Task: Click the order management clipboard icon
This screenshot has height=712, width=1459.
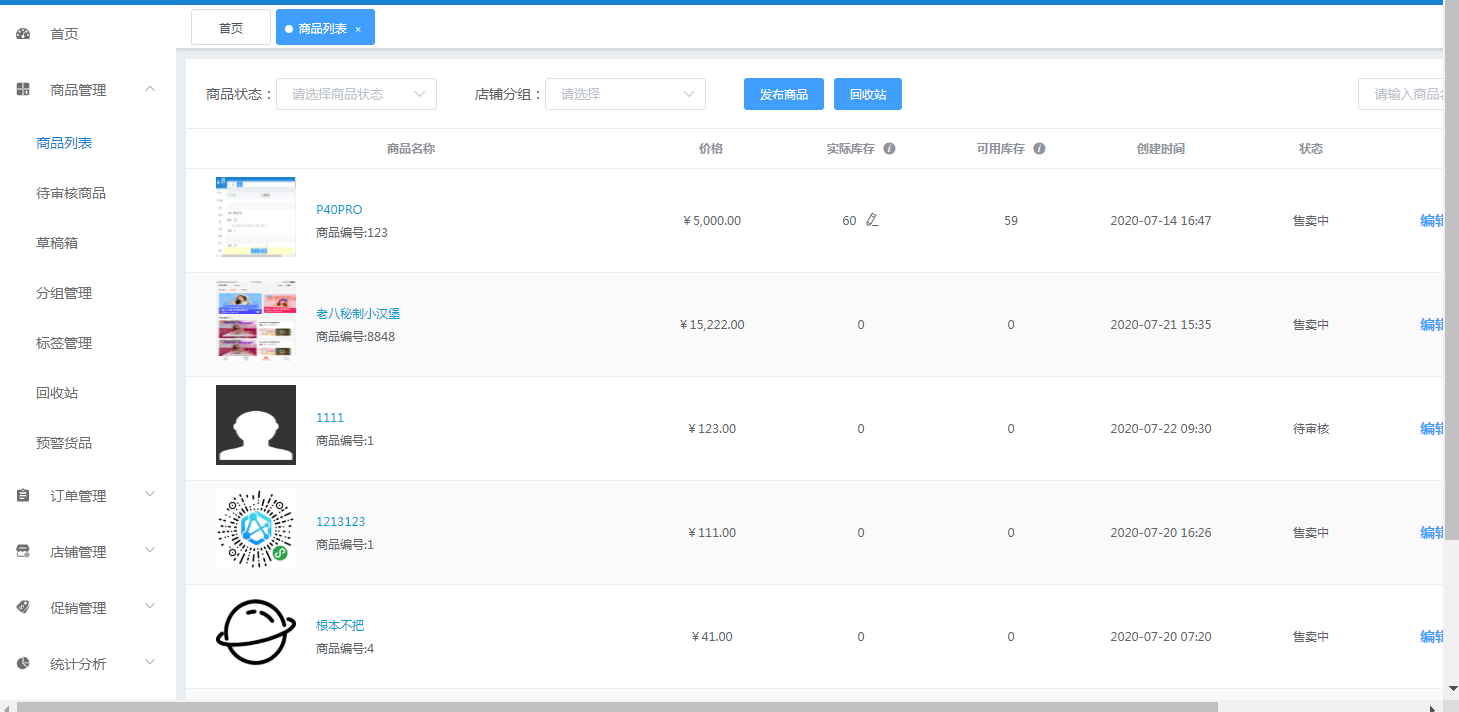Action: pyautogui.click(x=23, y=496)
